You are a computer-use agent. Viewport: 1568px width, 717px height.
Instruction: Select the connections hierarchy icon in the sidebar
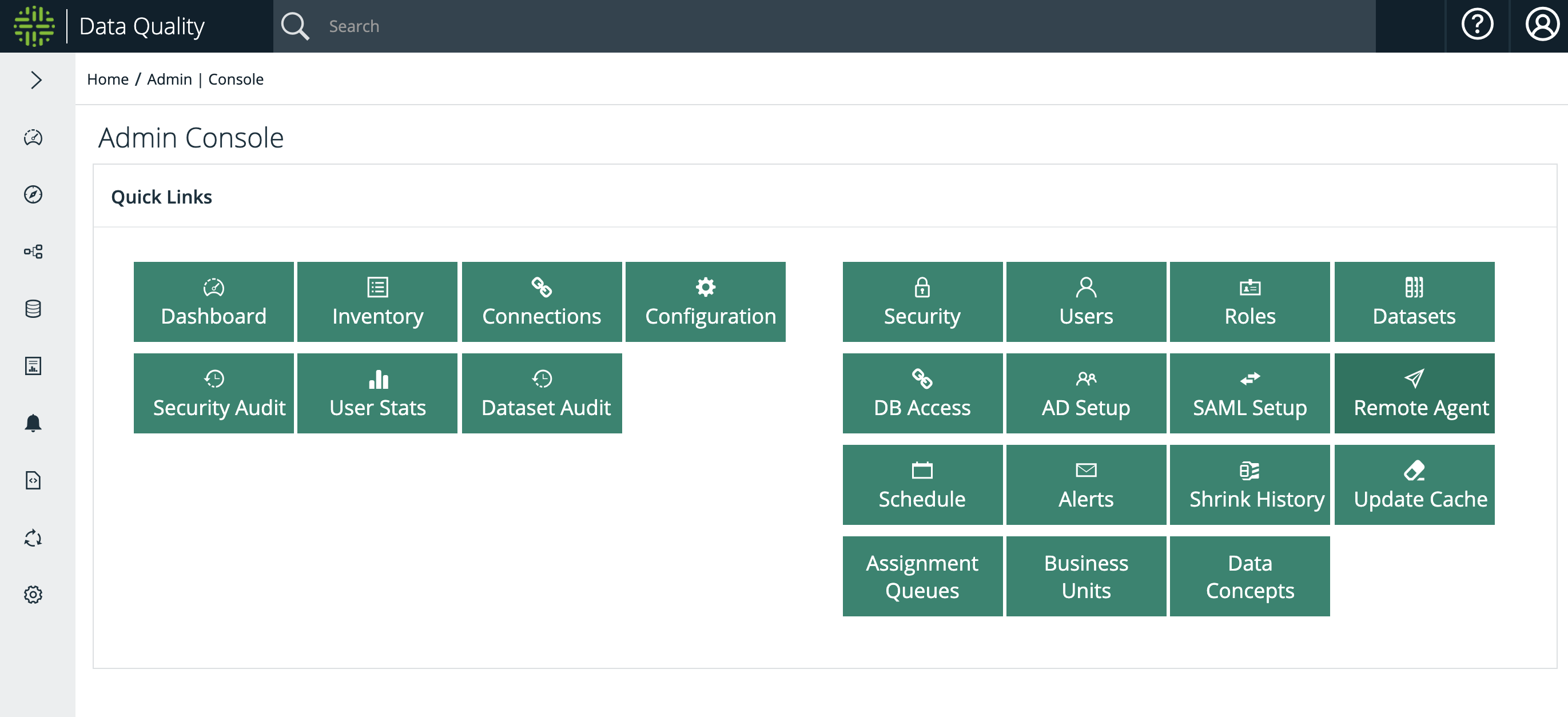click(x=34, y=252)
